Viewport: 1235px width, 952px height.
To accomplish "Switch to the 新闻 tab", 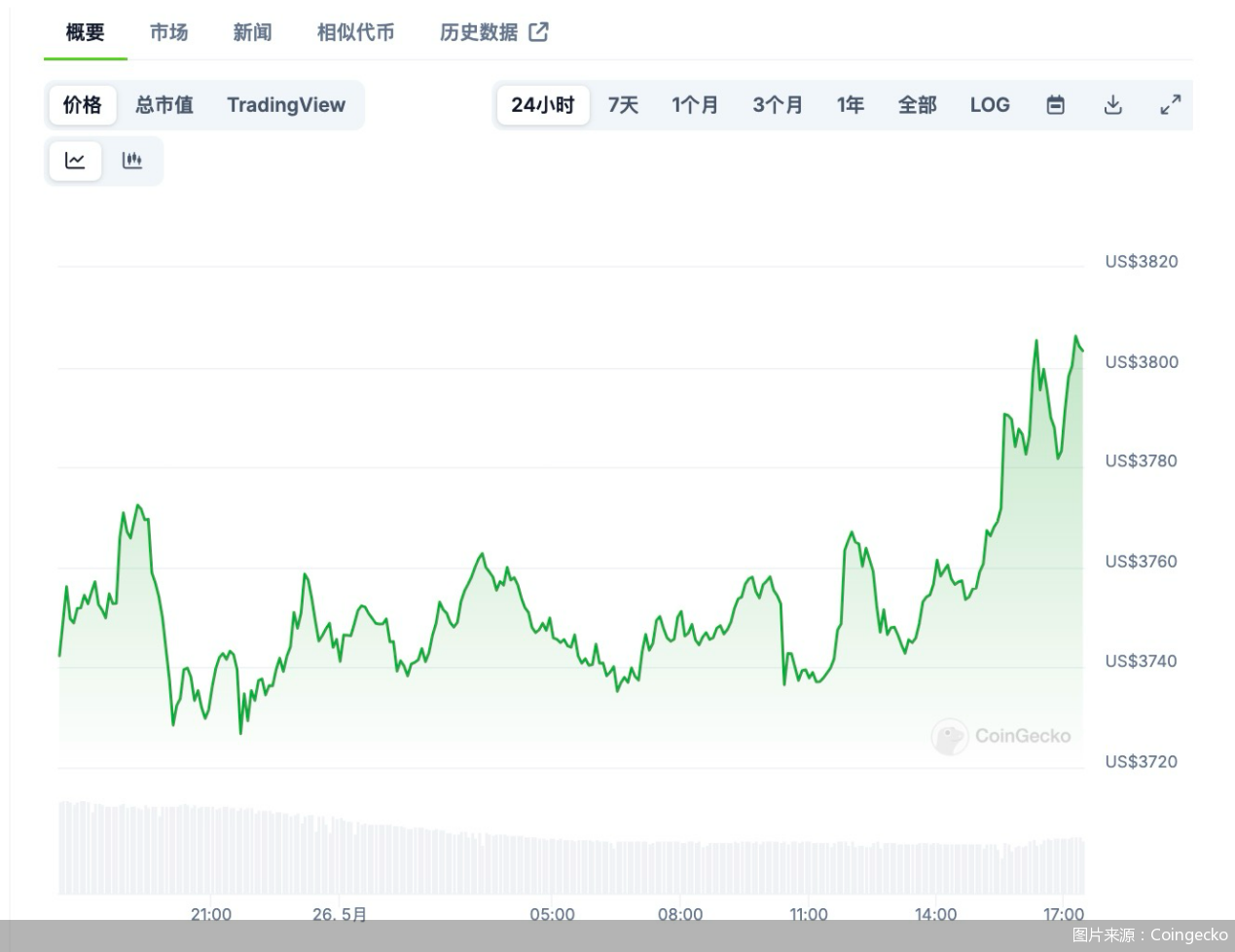I will pyautogui.click(x=251, y=31).
